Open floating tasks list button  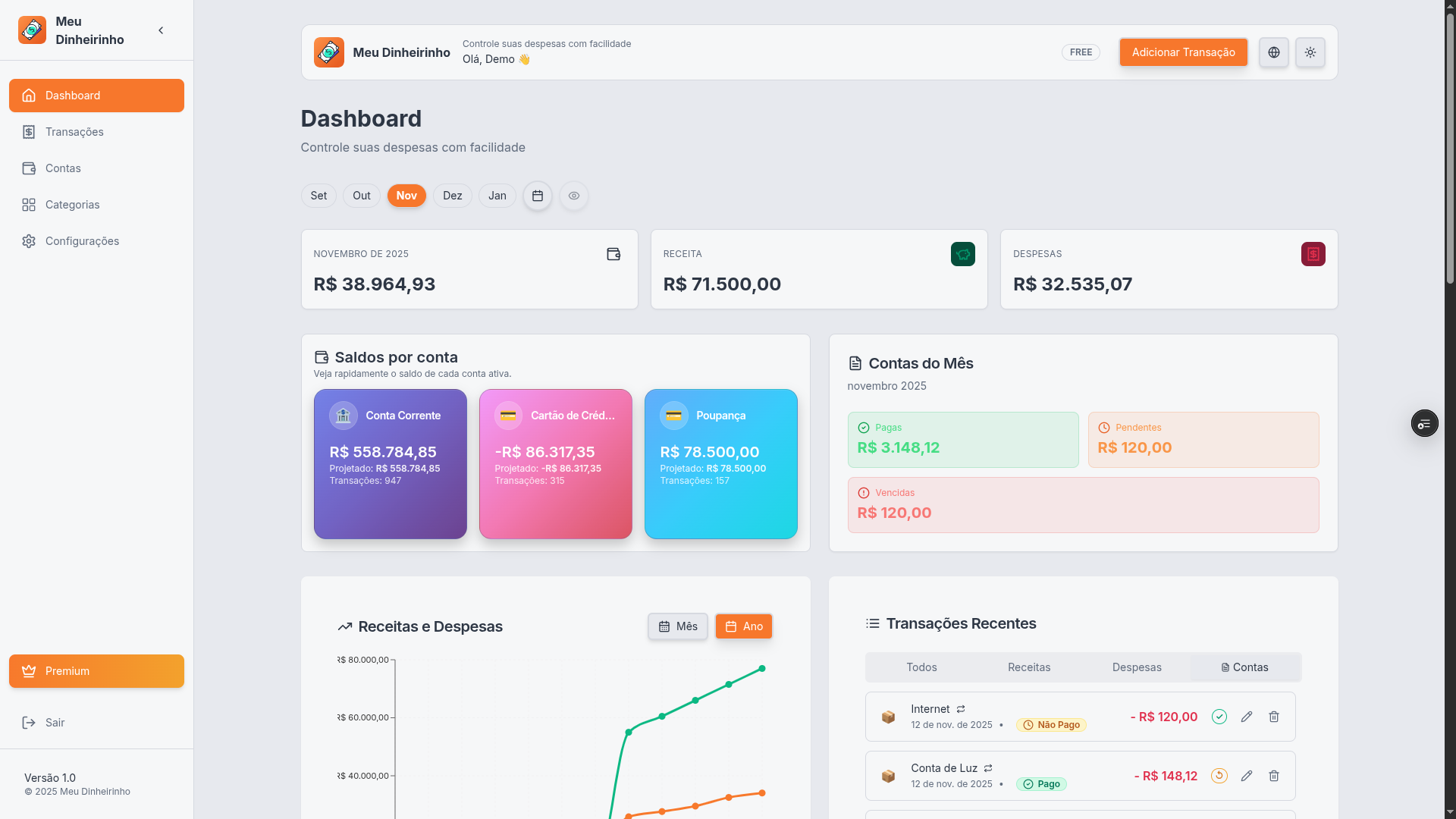click(1424, 423)
